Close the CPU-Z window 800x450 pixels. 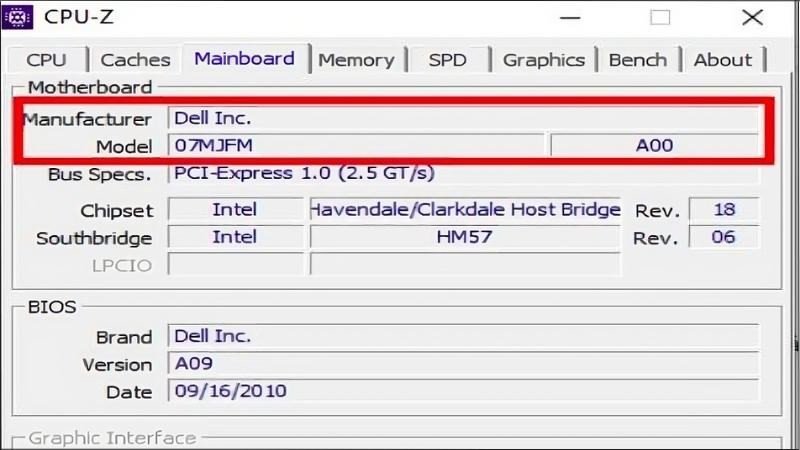[751, 17]
